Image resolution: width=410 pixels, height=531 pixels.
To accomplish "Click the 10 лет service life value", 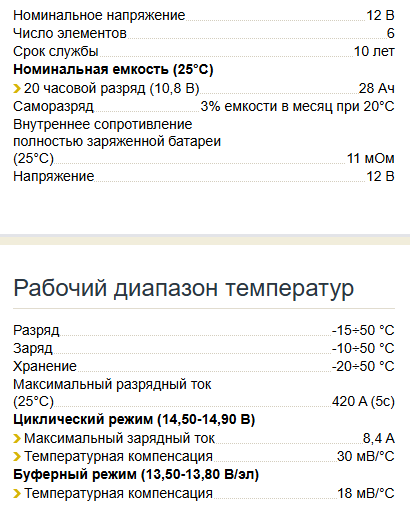I will click(374, 51).
